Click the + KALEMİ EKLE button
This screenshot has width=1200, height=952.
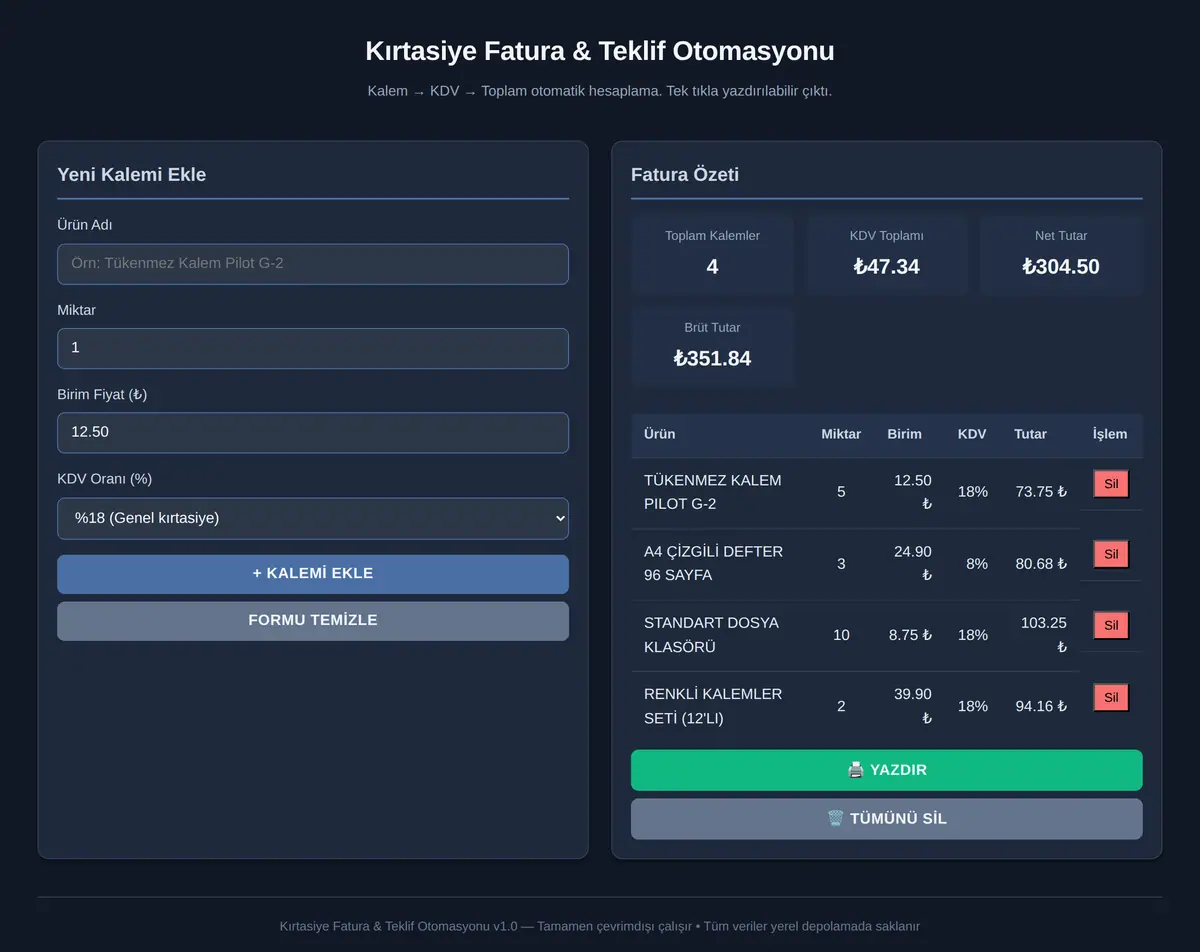click(x=313, y=574)
